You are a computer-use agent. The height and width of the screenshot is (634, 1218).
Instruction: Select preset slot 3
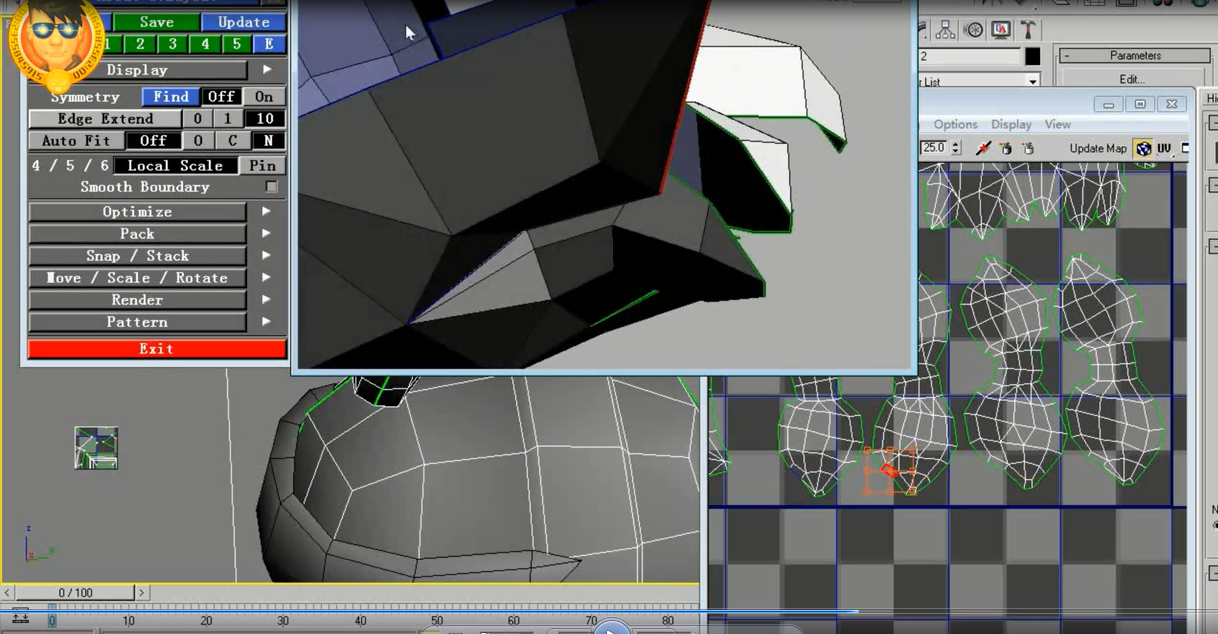[x=172, y=44]
